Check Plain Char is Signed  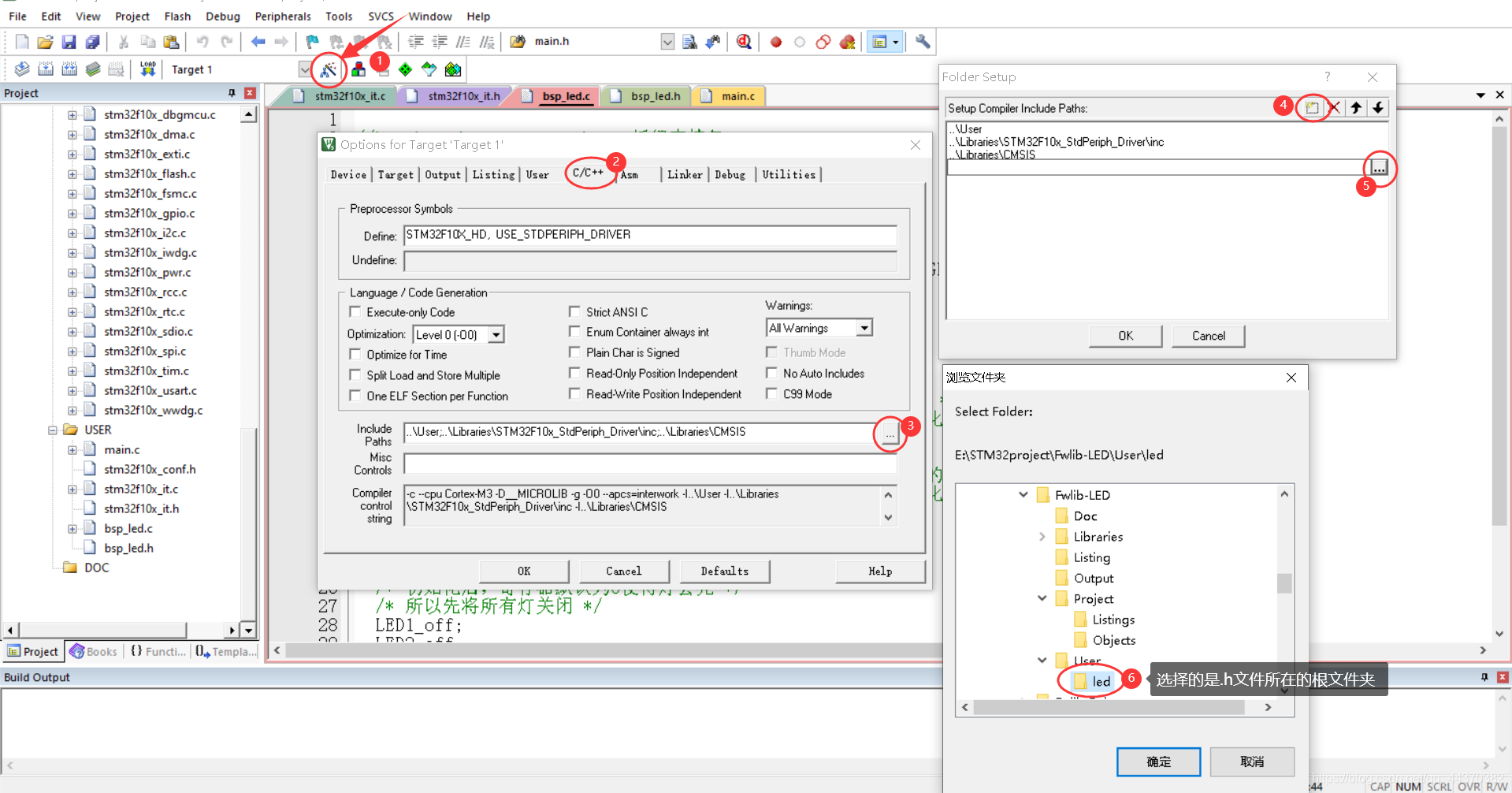(x=575, y=352)
